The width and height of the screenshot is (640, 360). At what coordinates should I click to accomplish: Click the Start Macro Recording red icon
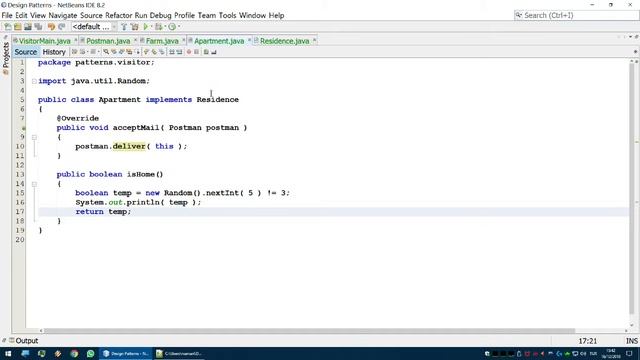189,52
